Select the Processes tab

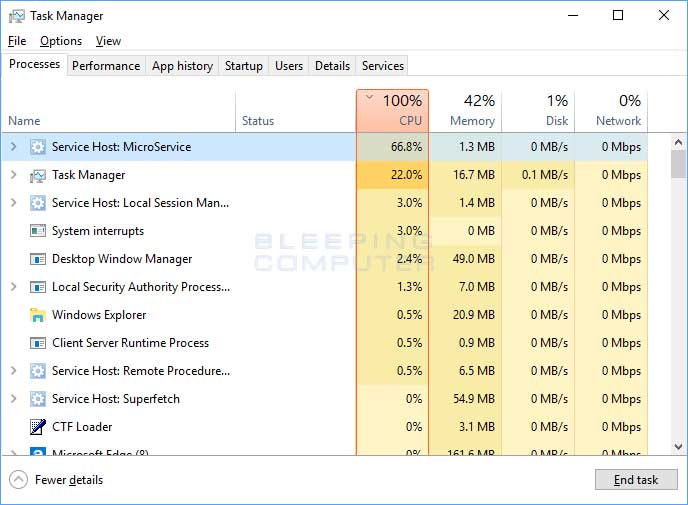[35, 64]
